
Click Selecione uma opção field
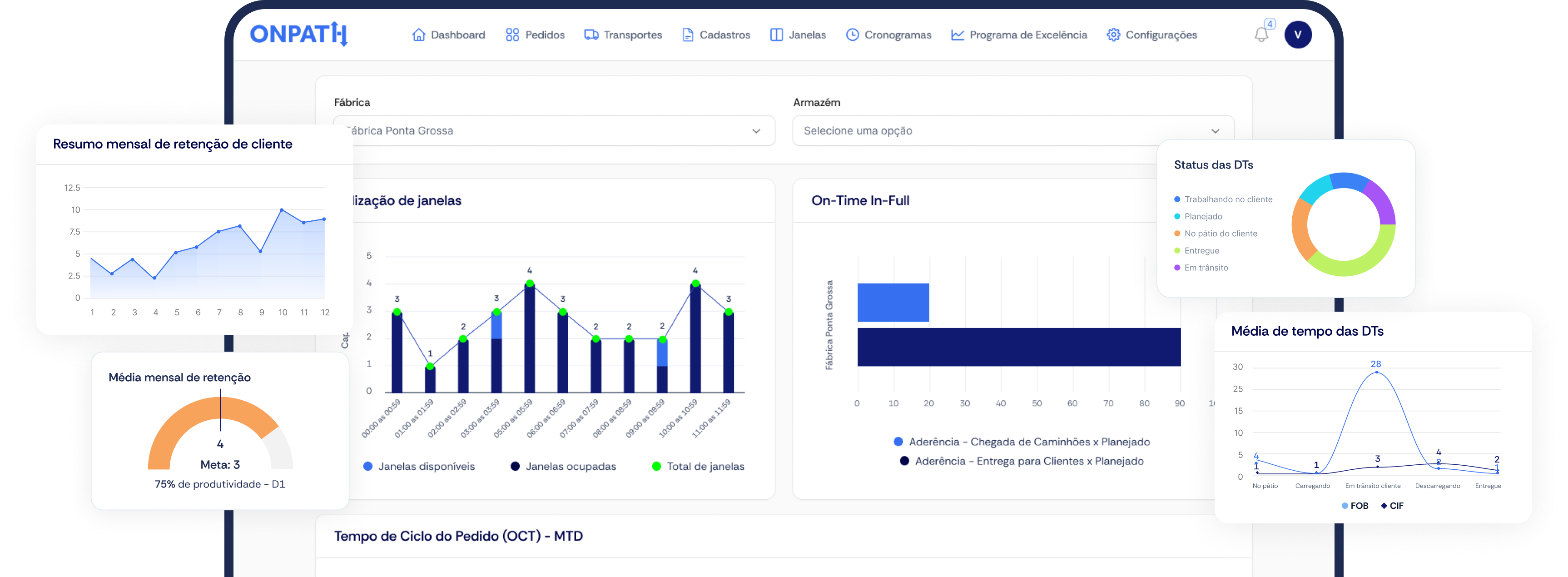[x=1013, y=131]
